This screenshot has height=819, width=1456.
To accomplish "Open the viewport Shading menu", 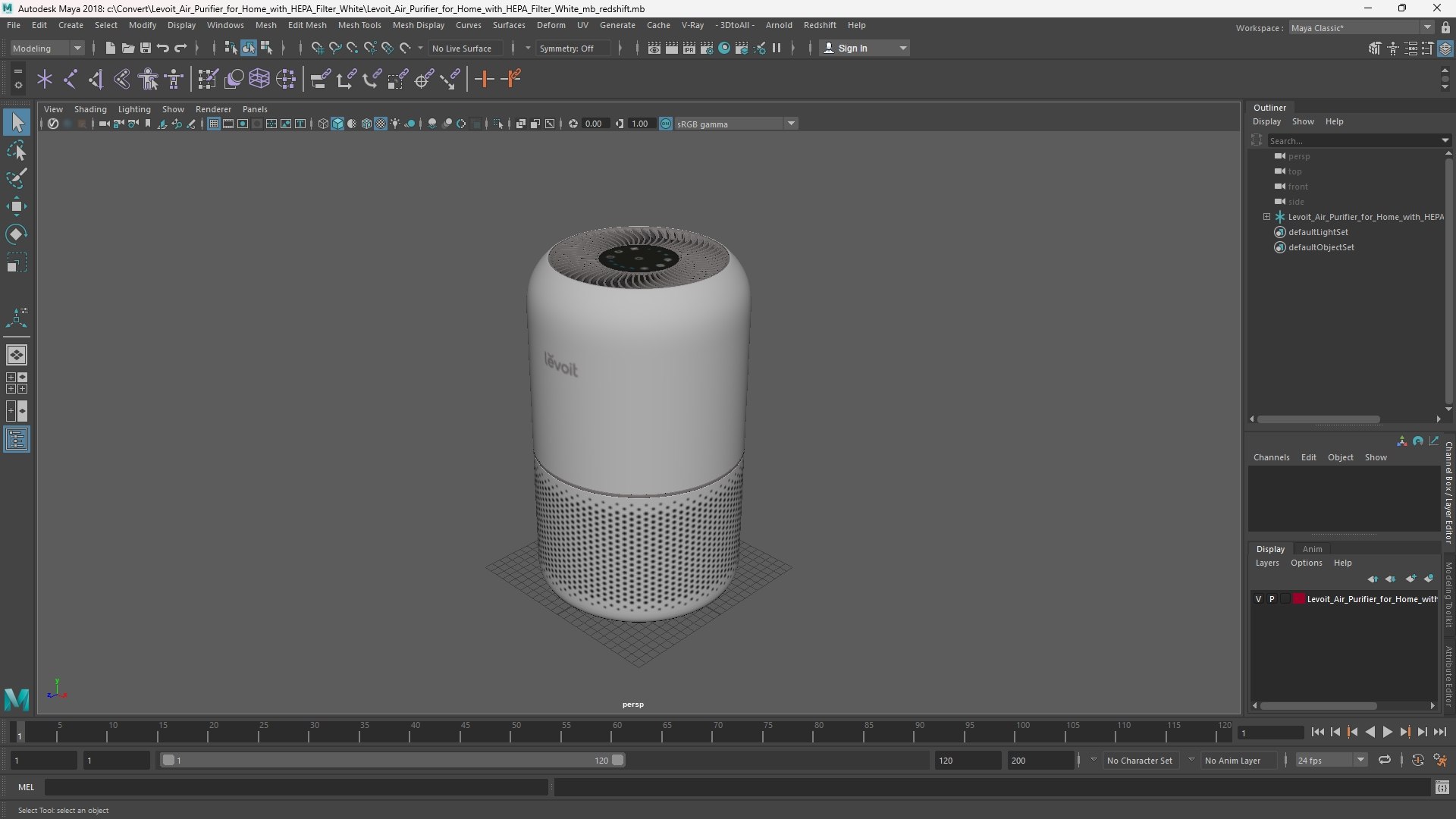I will point(90,109).
